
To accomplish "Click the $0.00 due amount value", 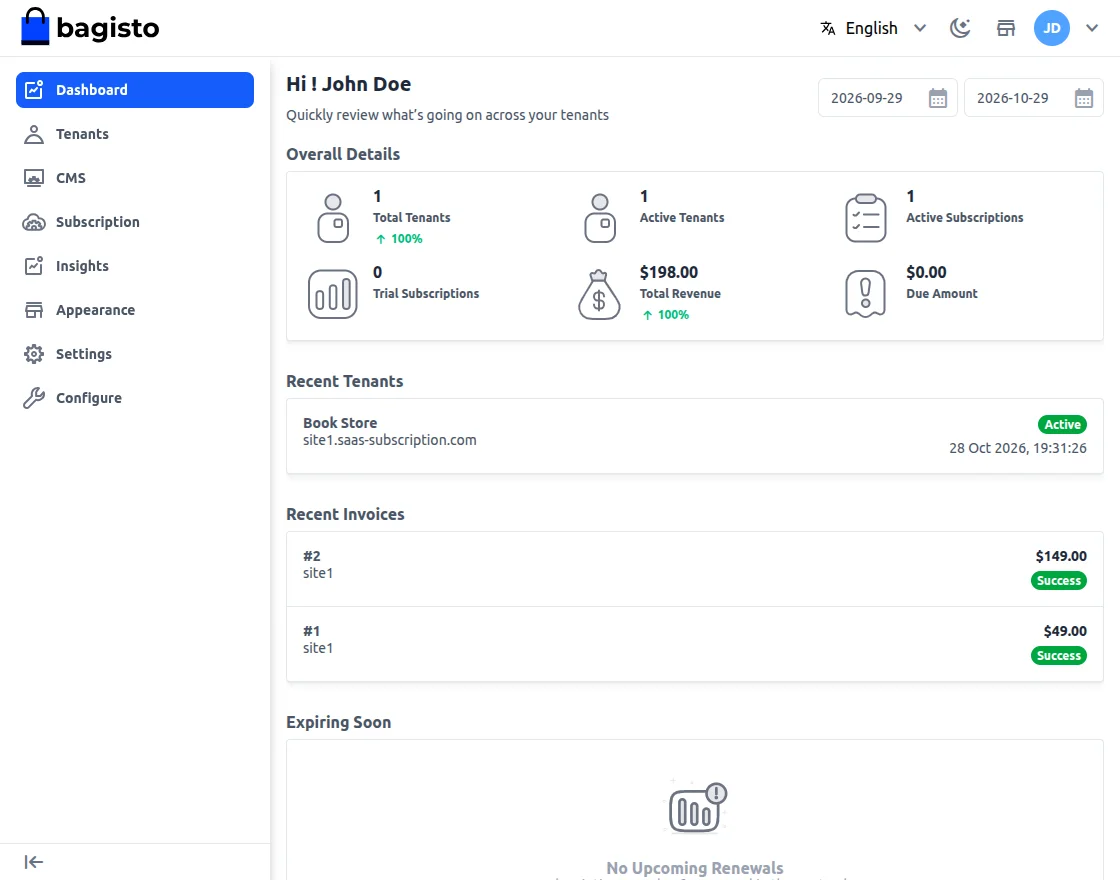I will click(x=926, y=272).
